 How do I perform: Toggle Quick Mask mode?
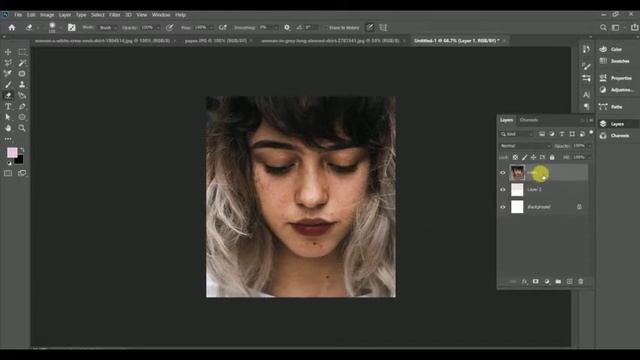[8, 173]
